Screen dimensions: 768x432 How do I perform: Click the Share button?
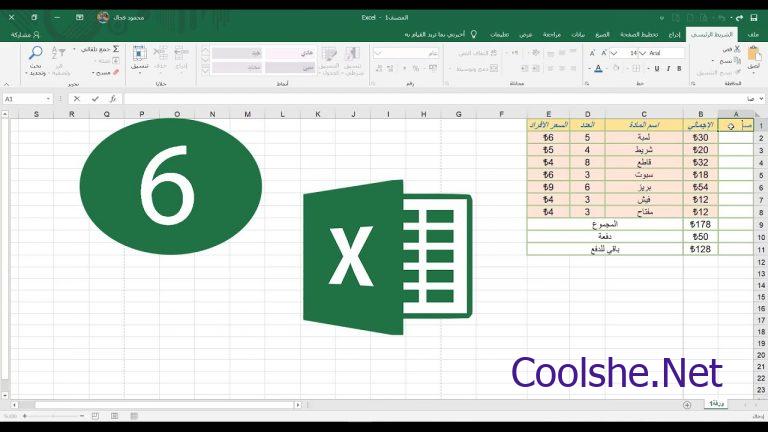click(x=25, y=35)
